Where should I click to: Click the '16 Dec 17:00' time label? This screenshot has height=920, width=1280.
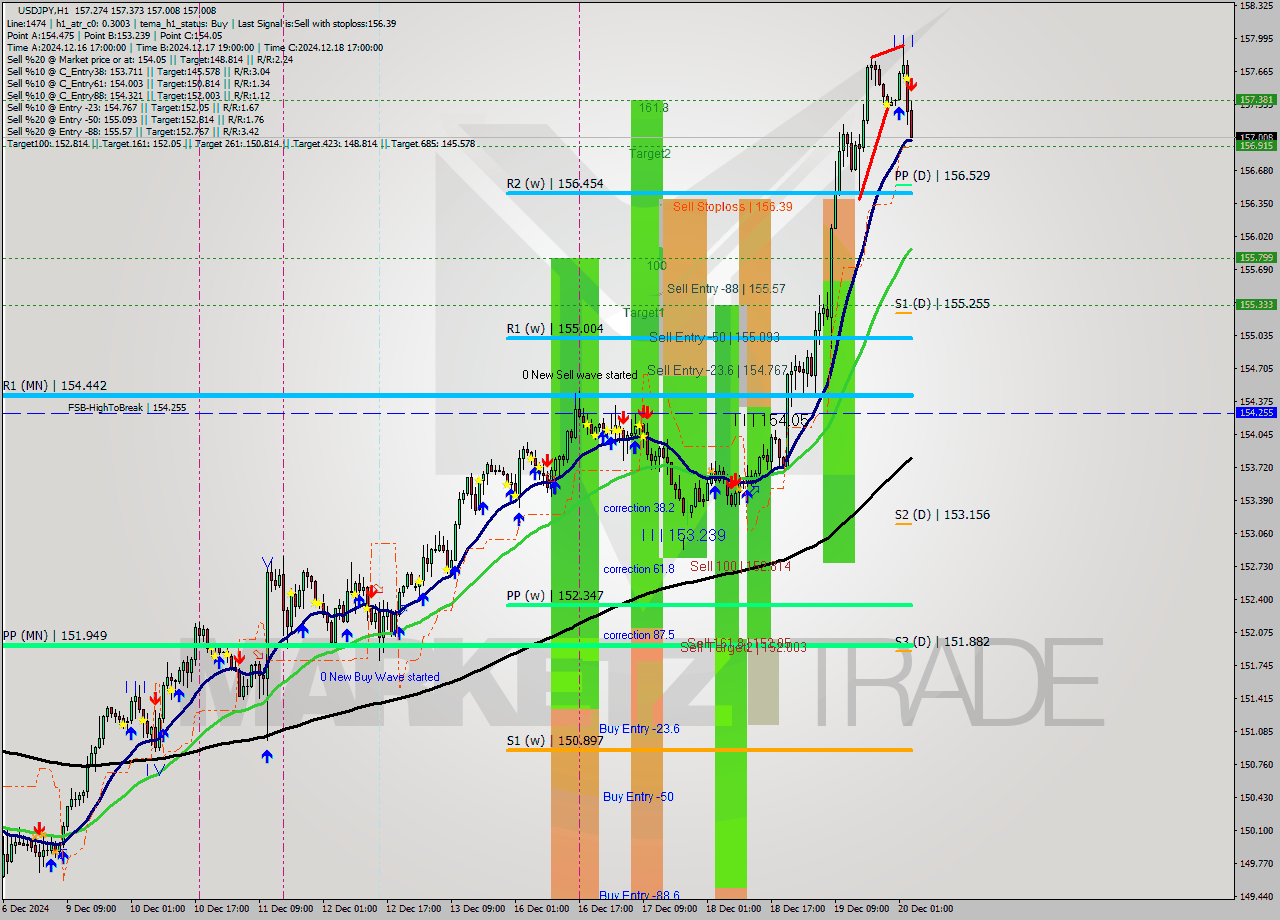click(x=606, y=909)
